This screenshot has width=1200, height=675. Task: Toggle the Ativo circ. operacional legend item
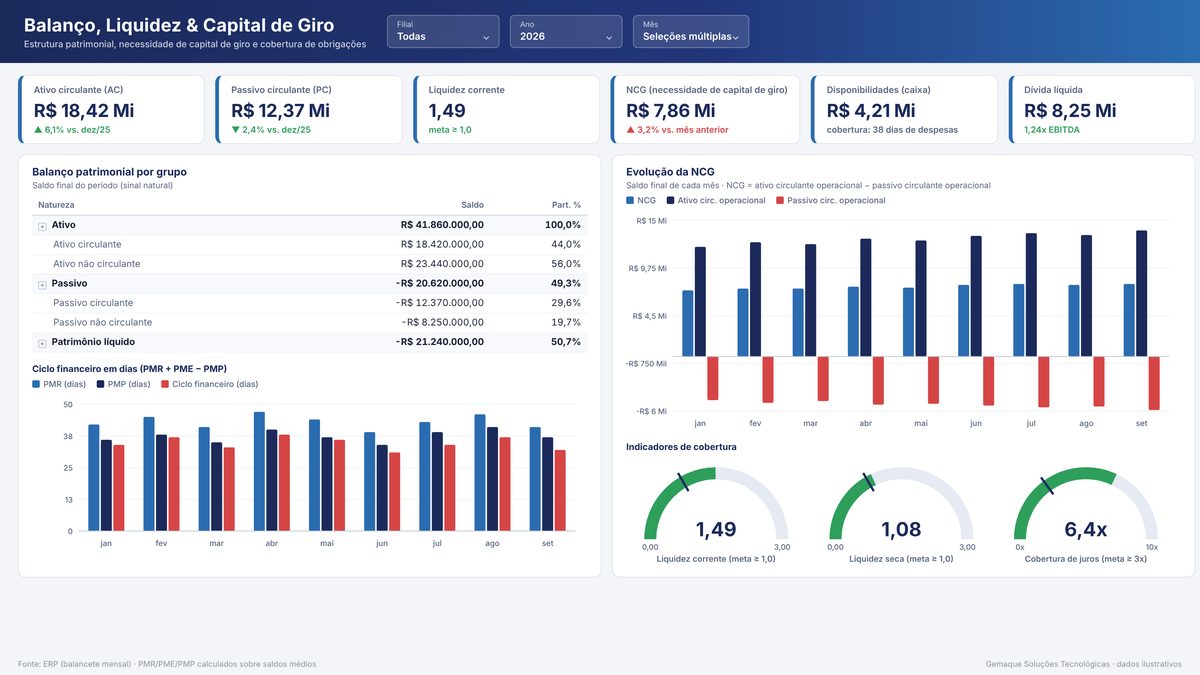[x=716, y=200]
